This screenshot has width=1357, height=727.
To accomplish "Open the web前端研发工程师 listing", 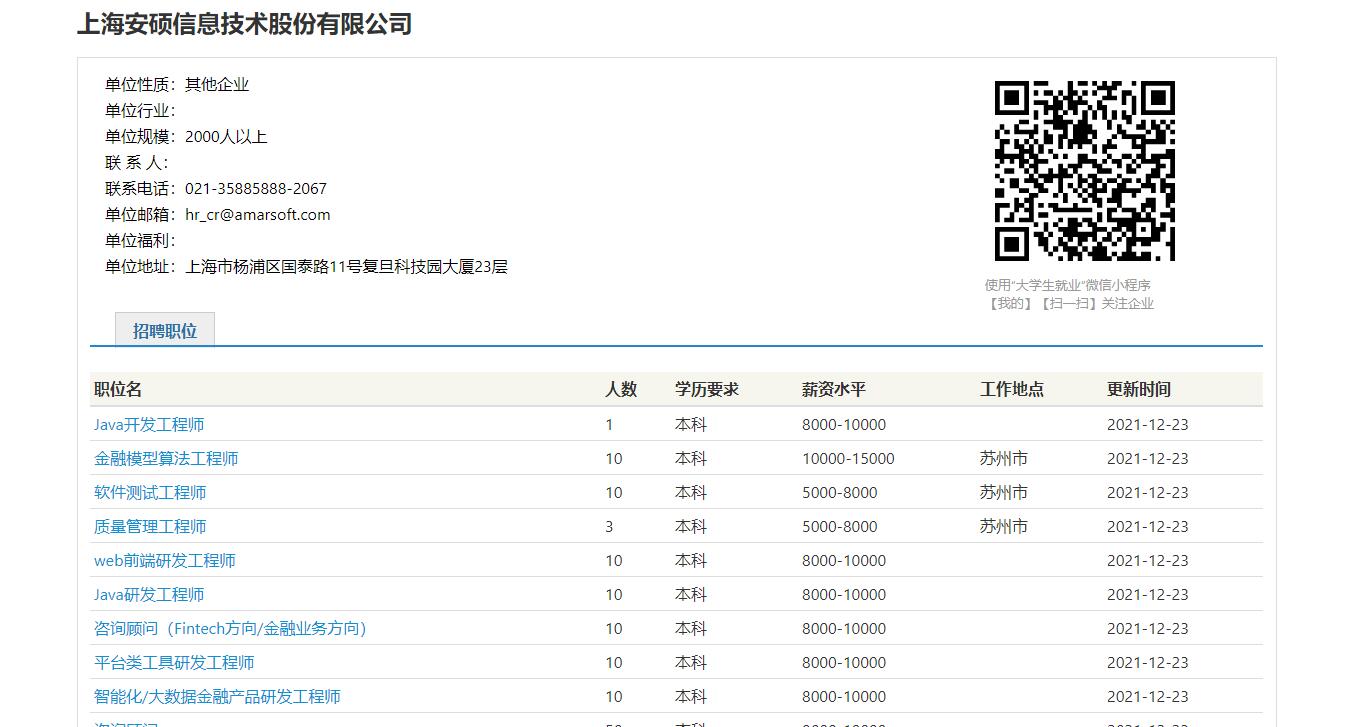I will (165, 560).
